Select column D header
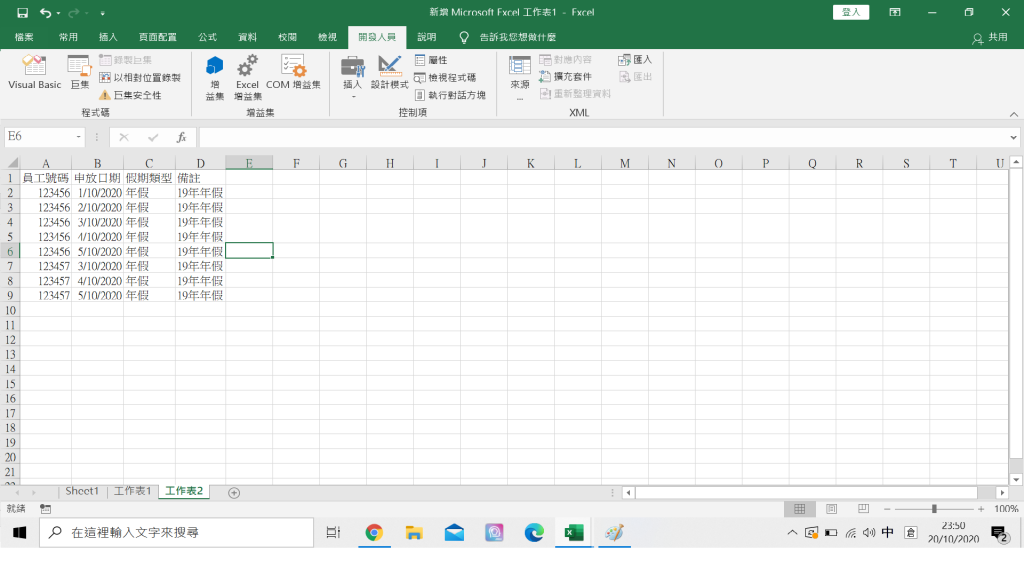 [x=200, y=163]
